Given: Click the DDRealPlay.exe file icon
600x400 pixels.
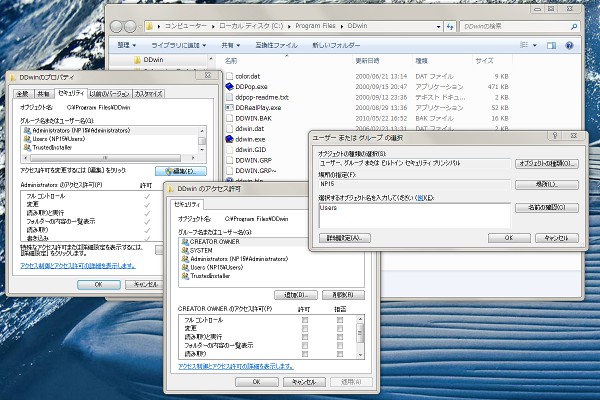Looking at the screenshot, I should (230, 108).
